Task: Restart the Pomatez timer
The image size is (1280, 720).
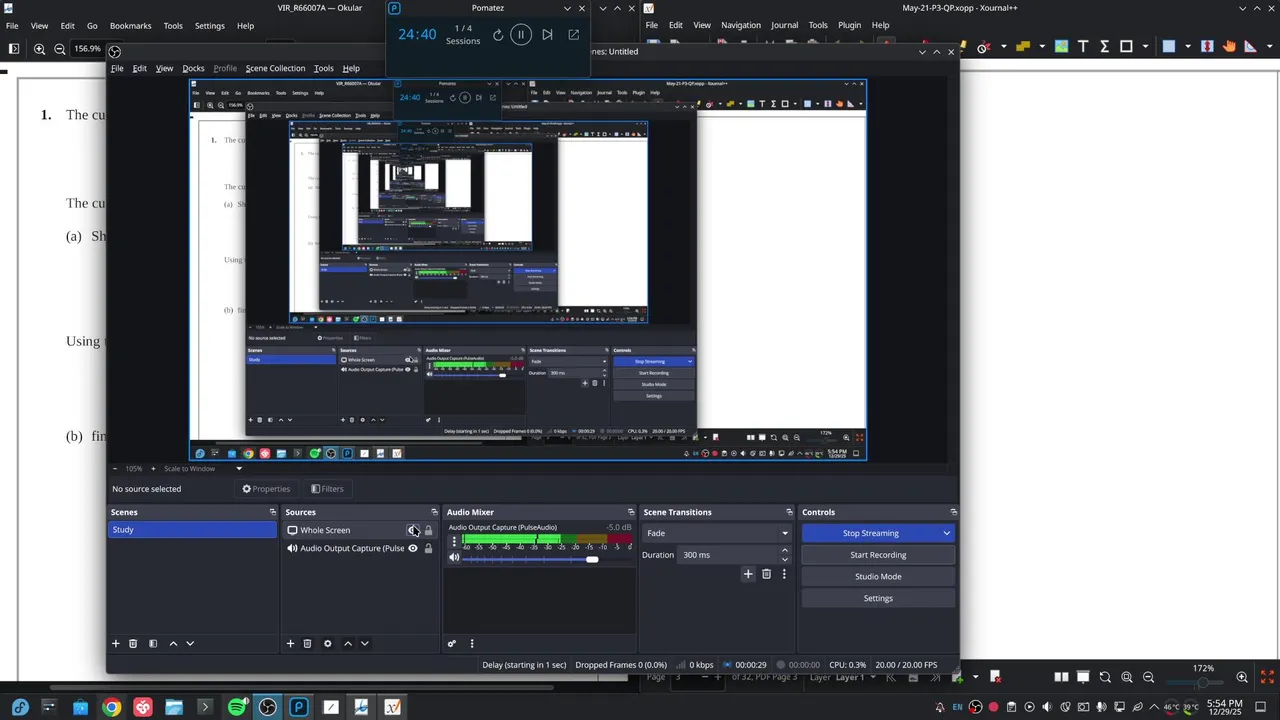Action: [498, 35]
